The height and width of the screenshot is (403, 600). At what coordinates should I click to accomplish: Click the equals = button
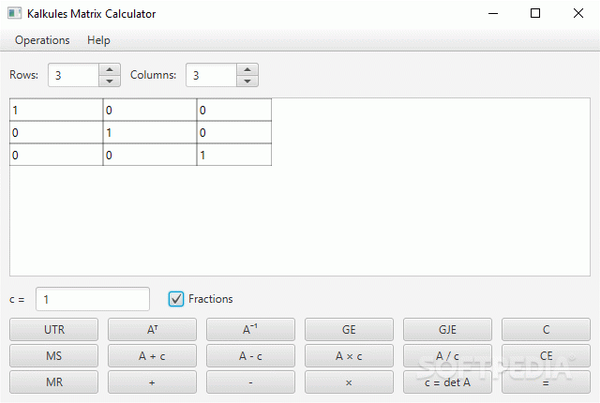coord(546,382)
